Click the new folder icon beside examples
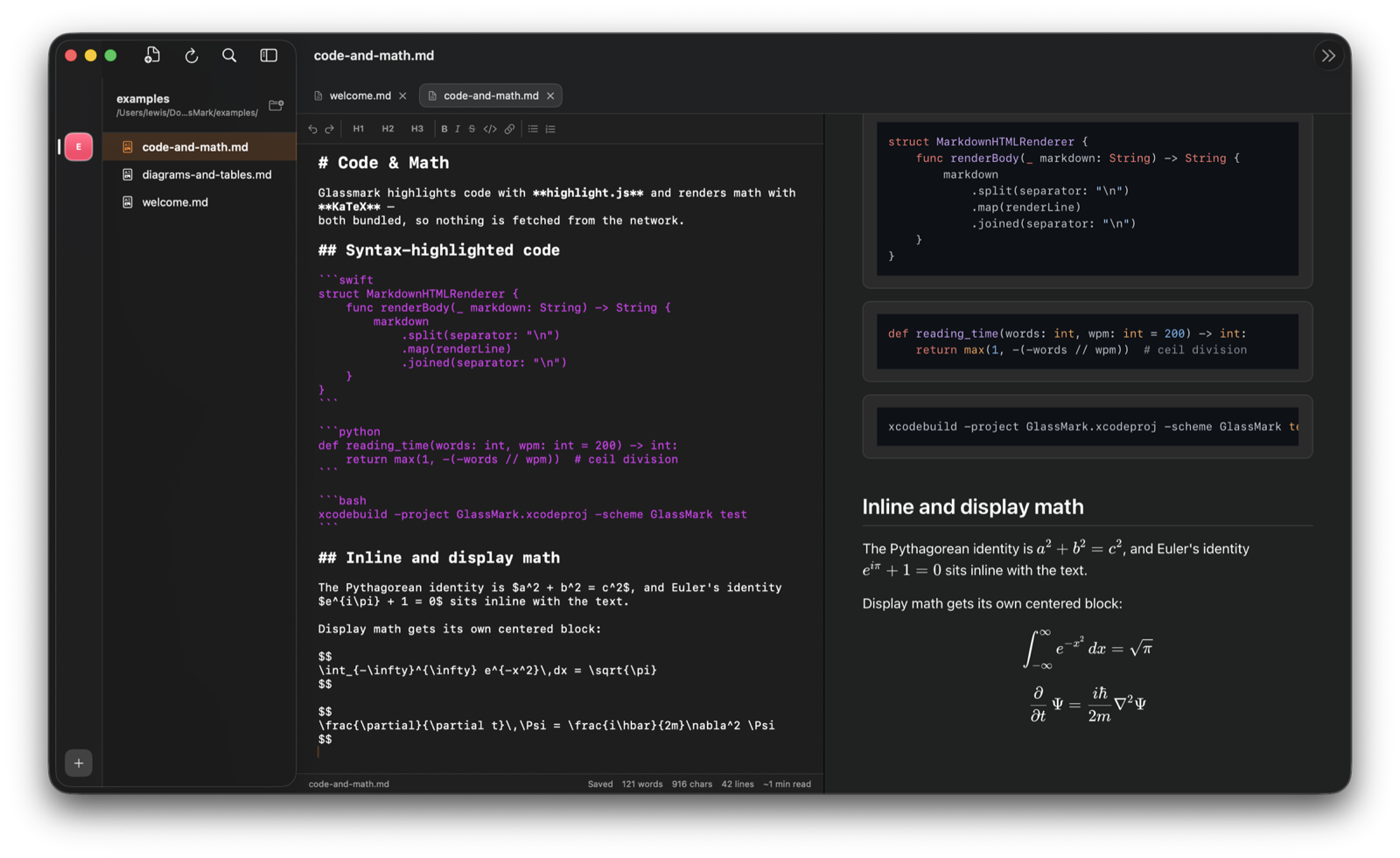The width and height of the screenshot is (1400, 858). tap(276, 105)
